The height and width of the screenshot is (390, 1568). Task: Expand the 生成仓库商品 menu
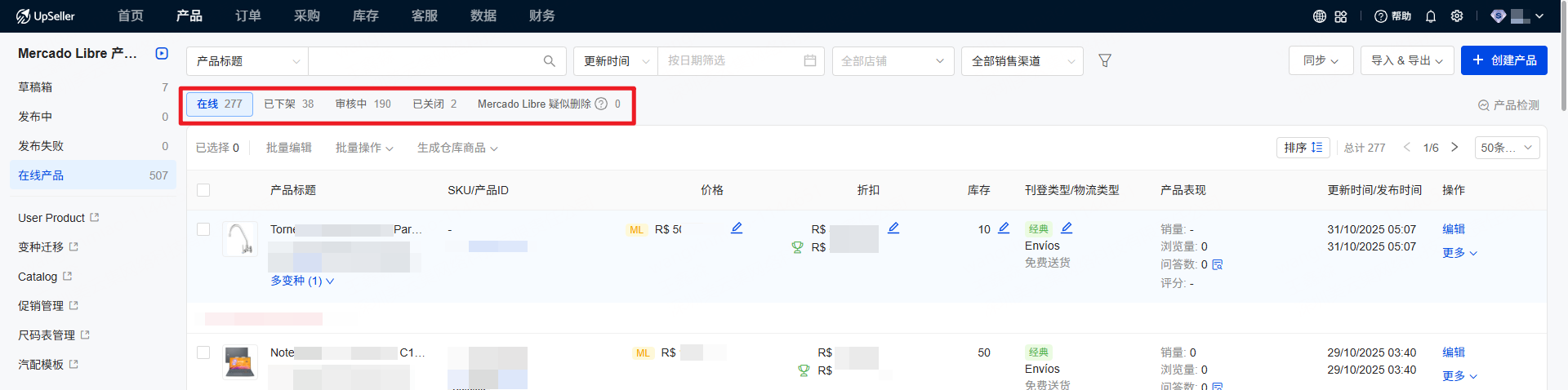coord(457,148)
